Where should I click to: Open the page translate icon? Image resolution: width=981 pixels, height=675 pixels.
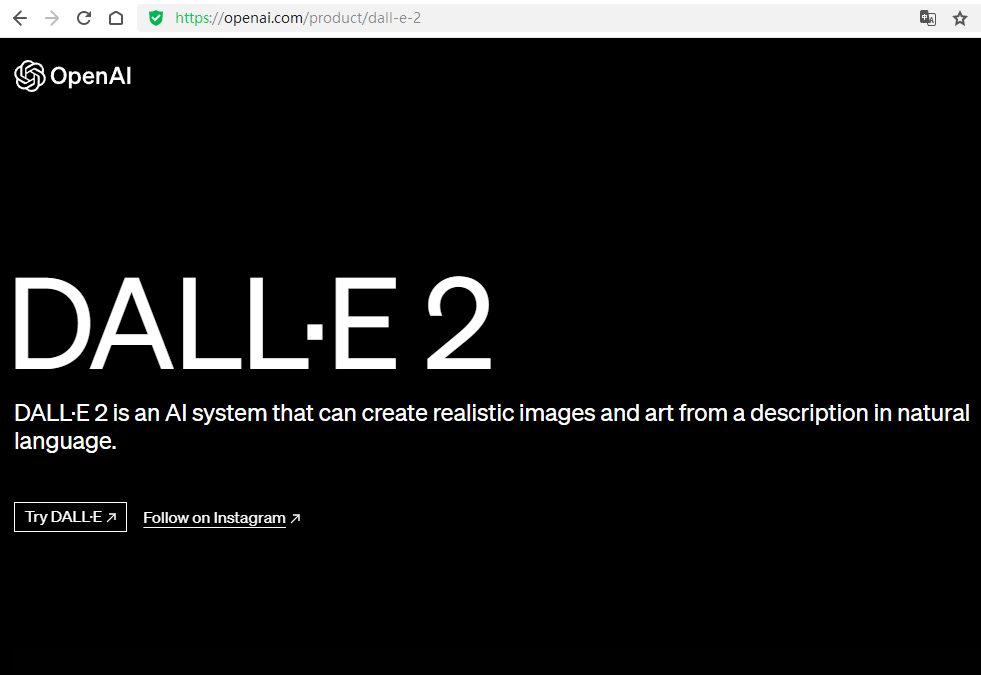click(x=928, y=18)
